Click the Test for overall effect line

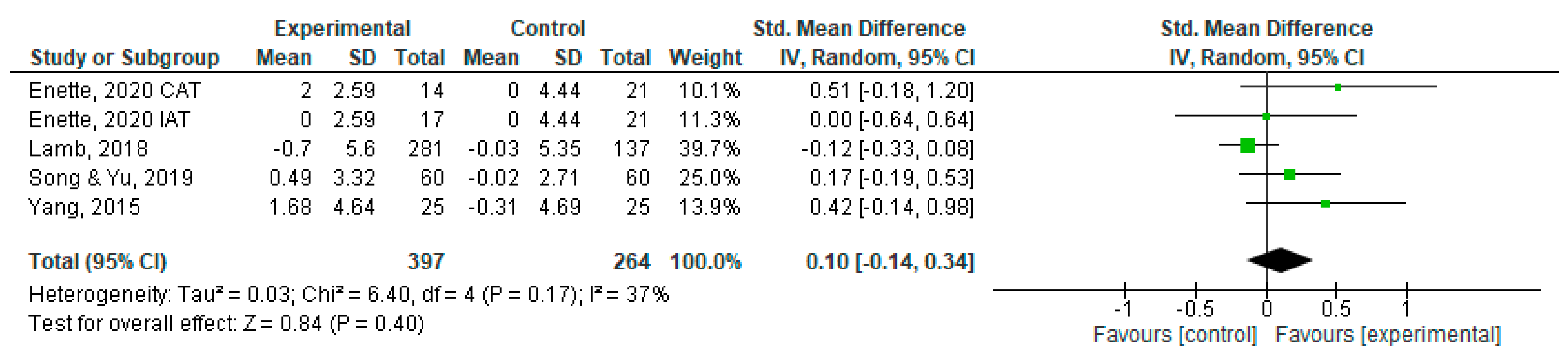click(x=227, y=323)
